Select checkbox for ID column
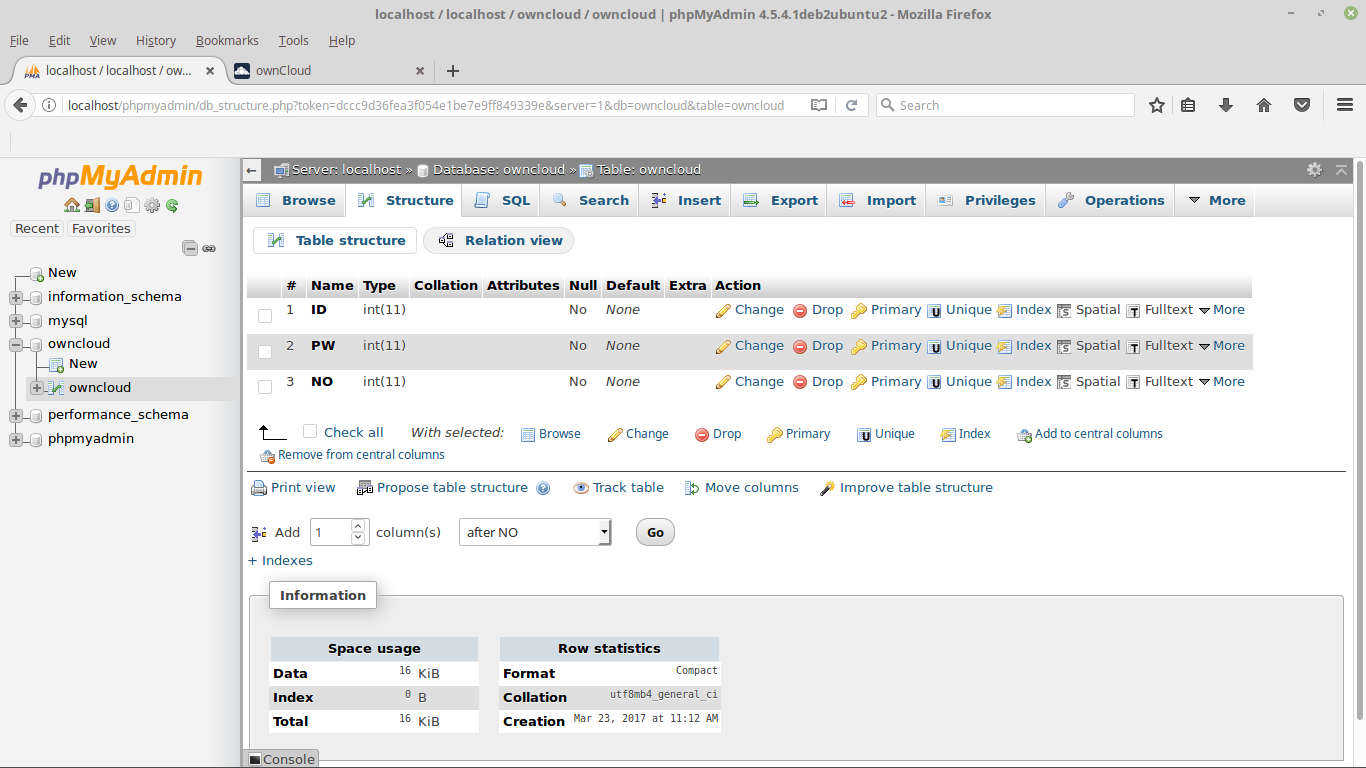 point(265,316)
